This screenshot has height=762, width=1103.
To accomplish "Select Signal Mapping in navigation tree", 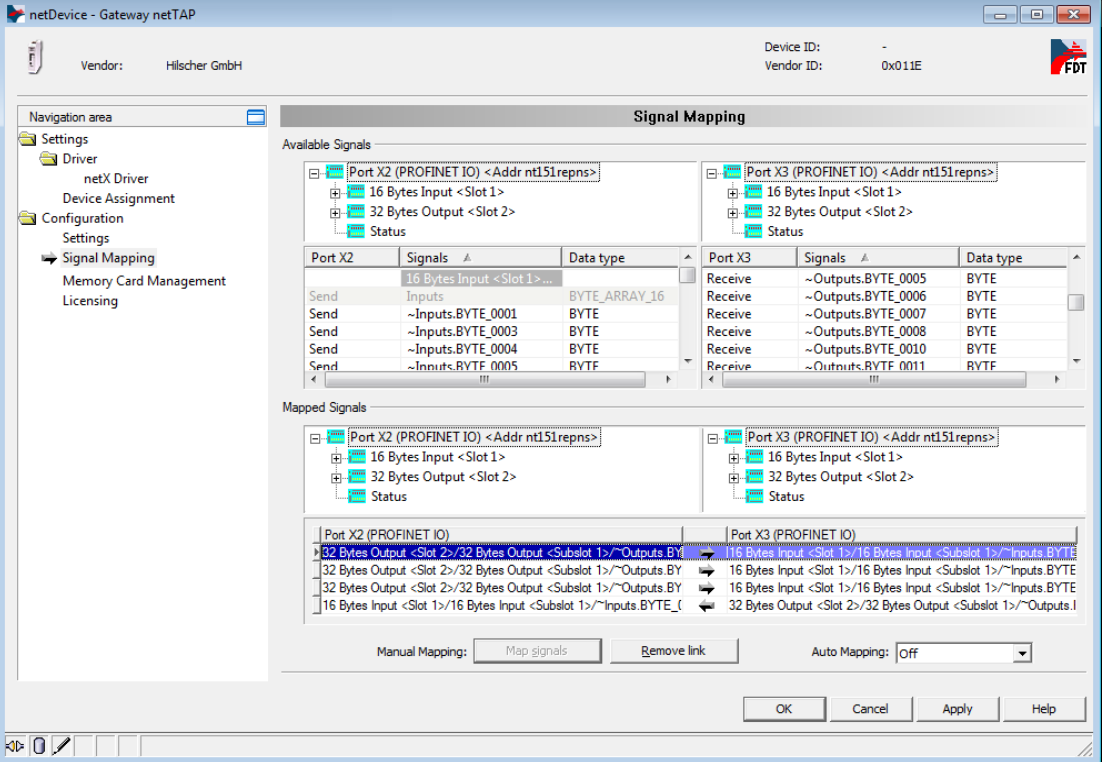I will pos(108,258).
